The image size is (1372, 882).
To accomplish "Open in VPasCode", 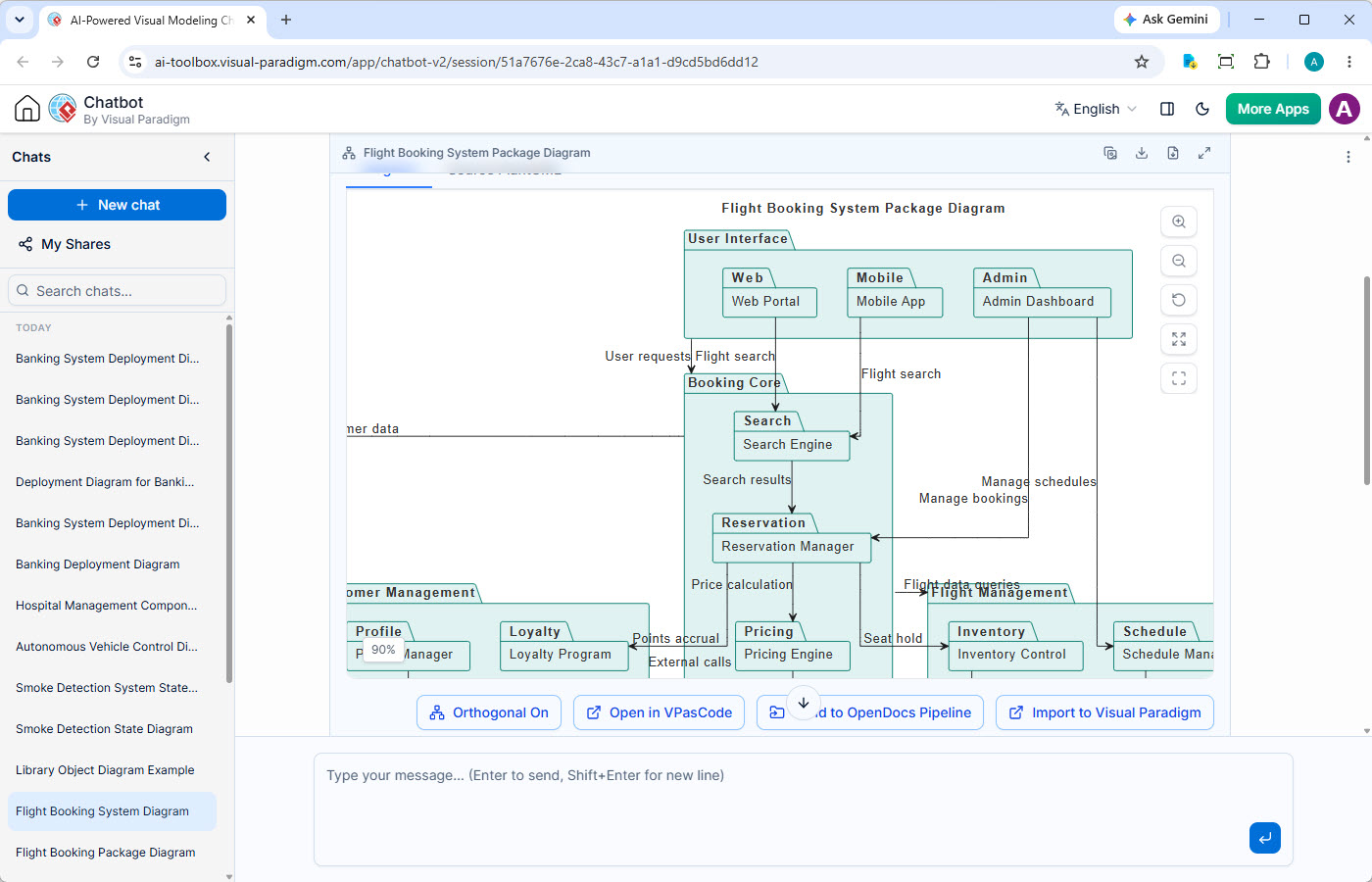I will [x=659, y=712].
